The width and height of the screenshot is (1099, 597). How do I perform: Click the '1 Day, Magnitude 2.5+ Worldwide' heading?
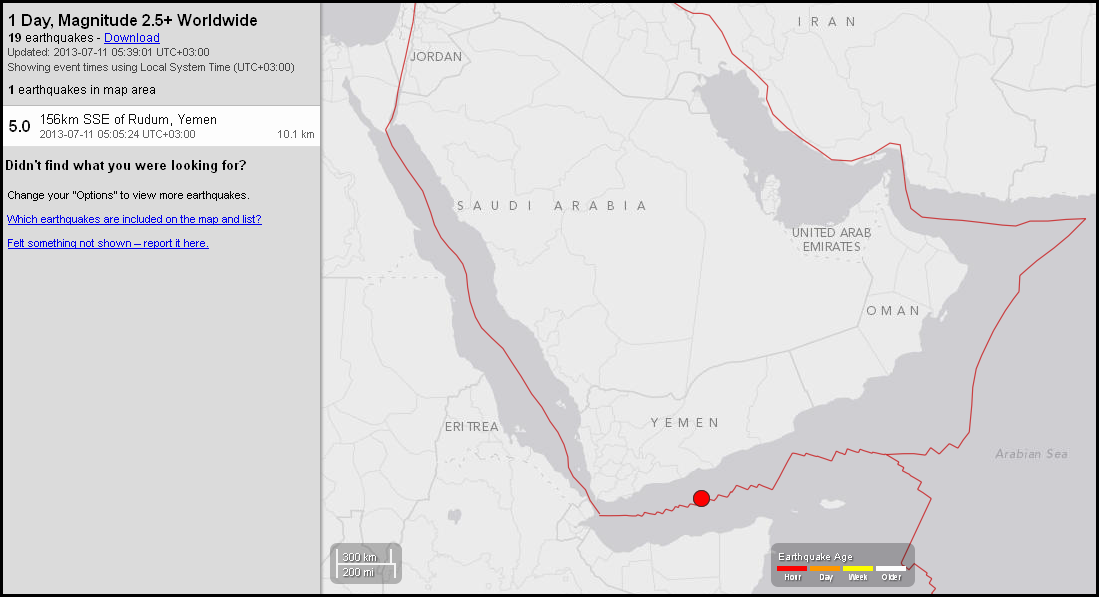pyautogui.click(x=132, y=20)
